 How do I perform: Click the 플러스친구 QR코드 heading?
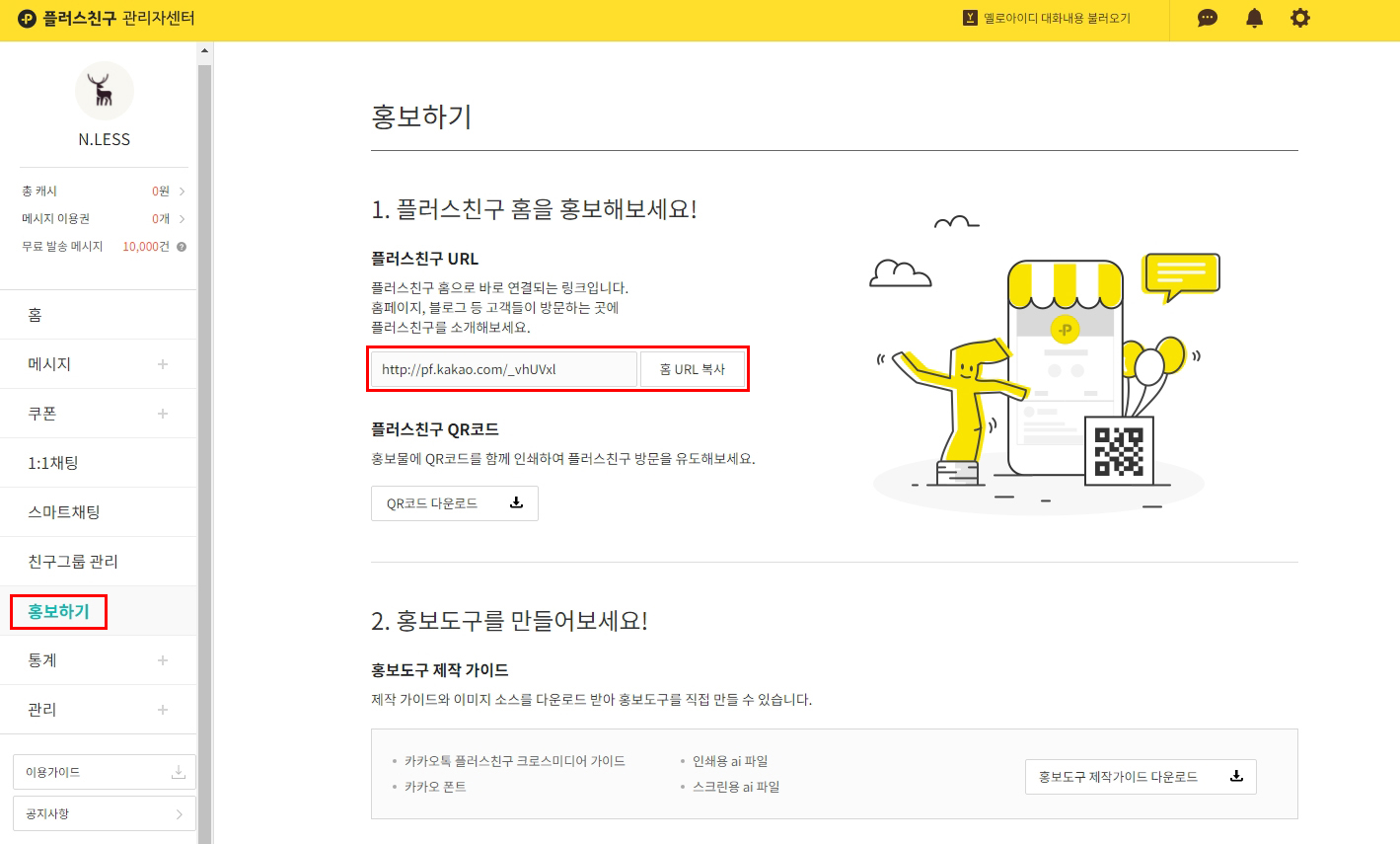pyautogui.click(x=435, y=429)
